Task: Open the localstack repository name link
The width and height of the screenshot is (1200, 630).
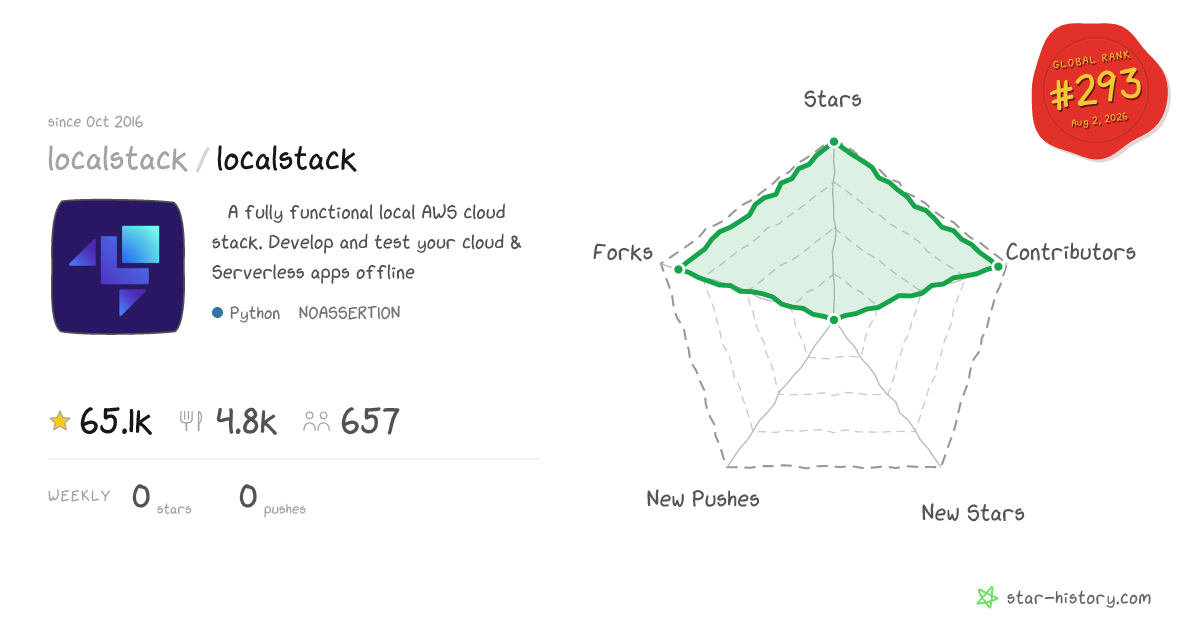Action: 286,159
